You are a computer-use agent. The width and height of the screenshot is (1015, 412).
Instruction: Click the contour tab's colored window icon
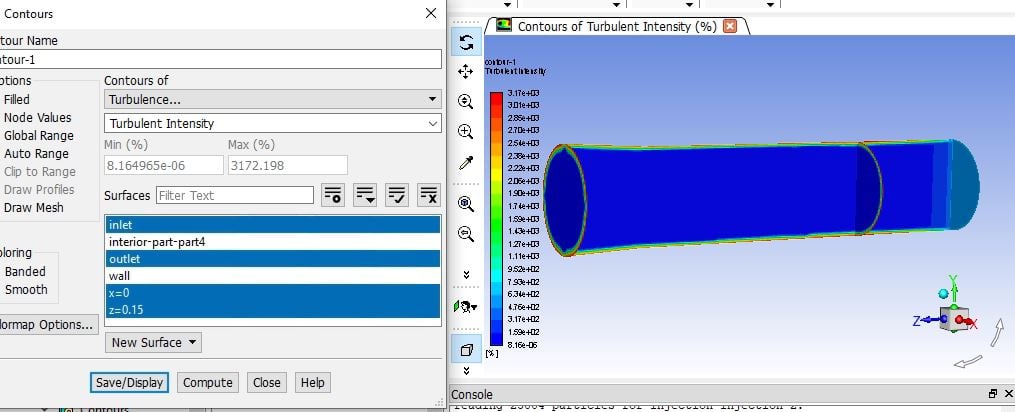(x=503, y=25)
